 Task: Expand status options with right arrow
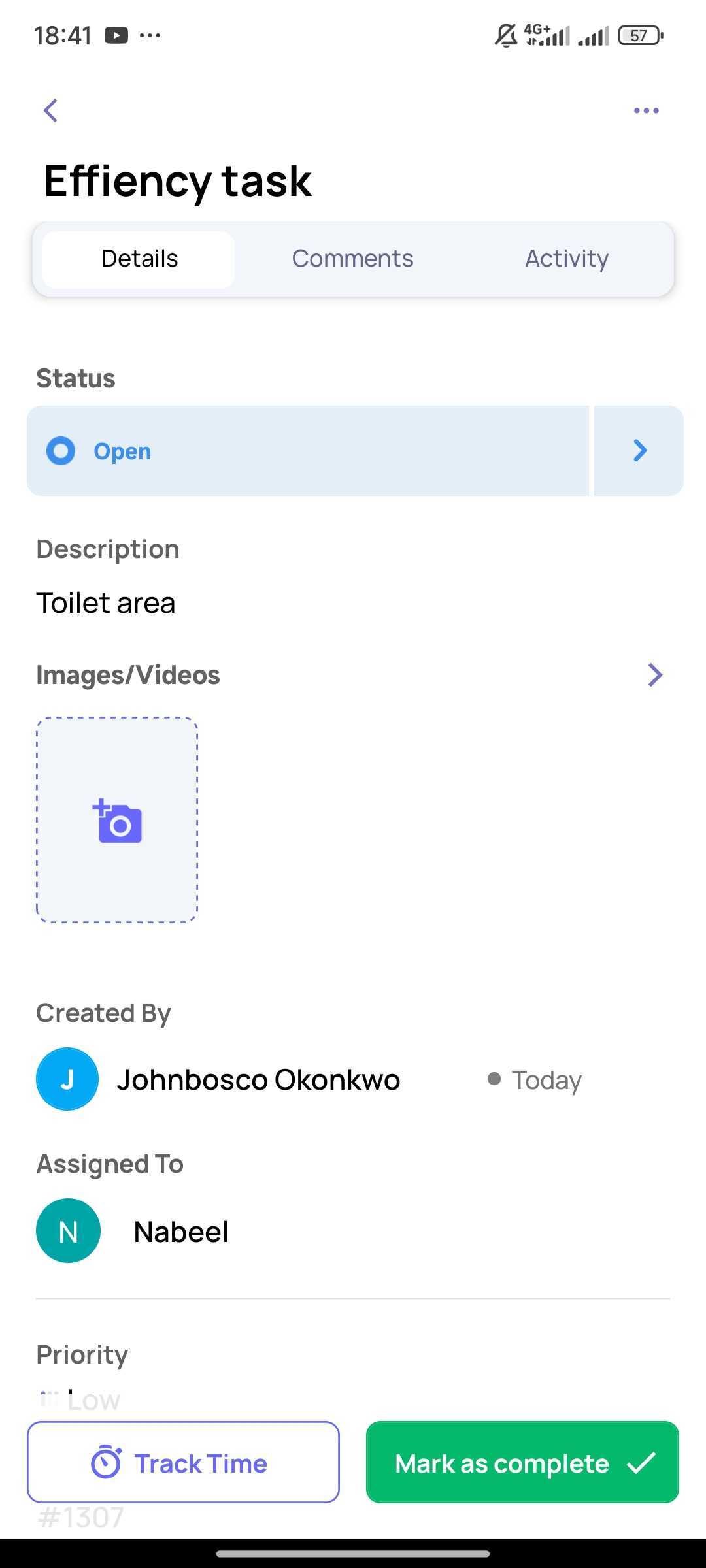[639, 451]
